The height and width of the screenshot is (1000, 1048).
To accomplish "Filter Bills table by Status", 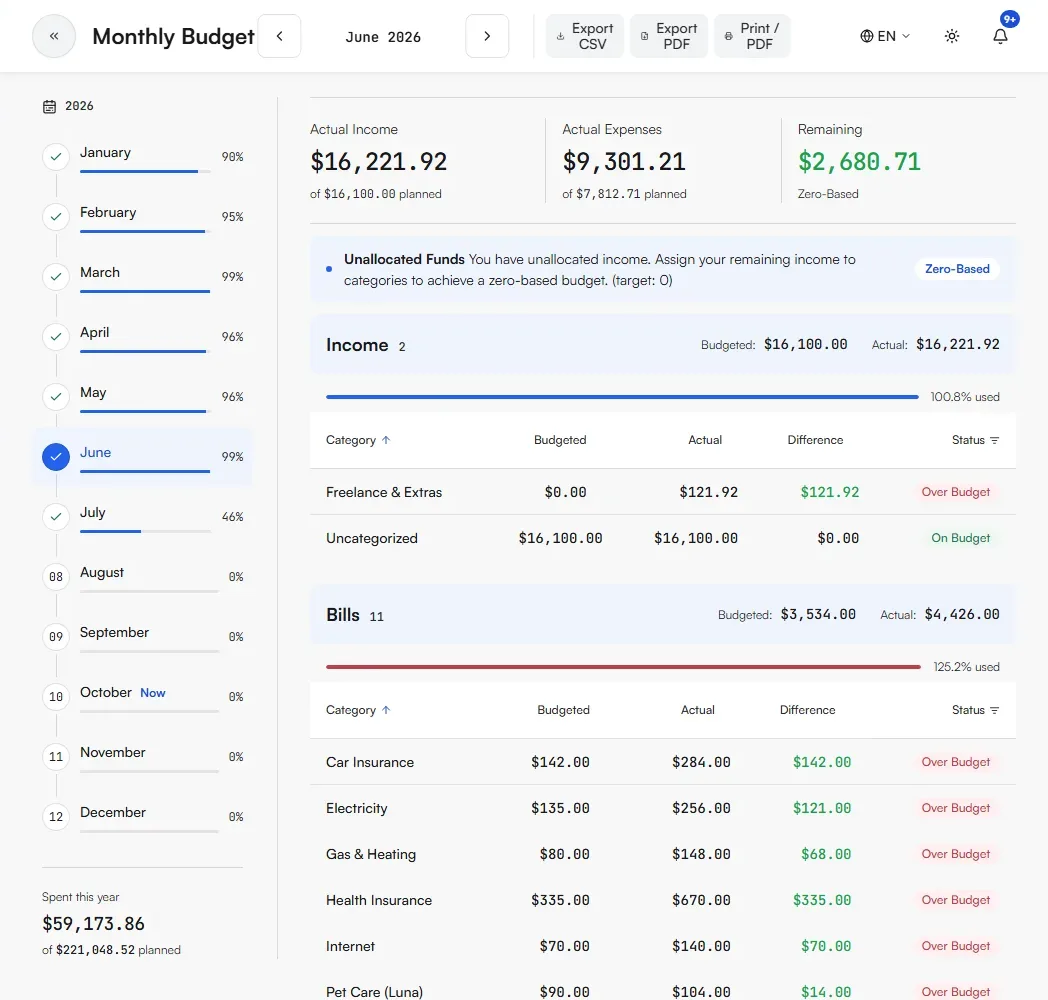I will pyautogui.click(x=975, y=710).
